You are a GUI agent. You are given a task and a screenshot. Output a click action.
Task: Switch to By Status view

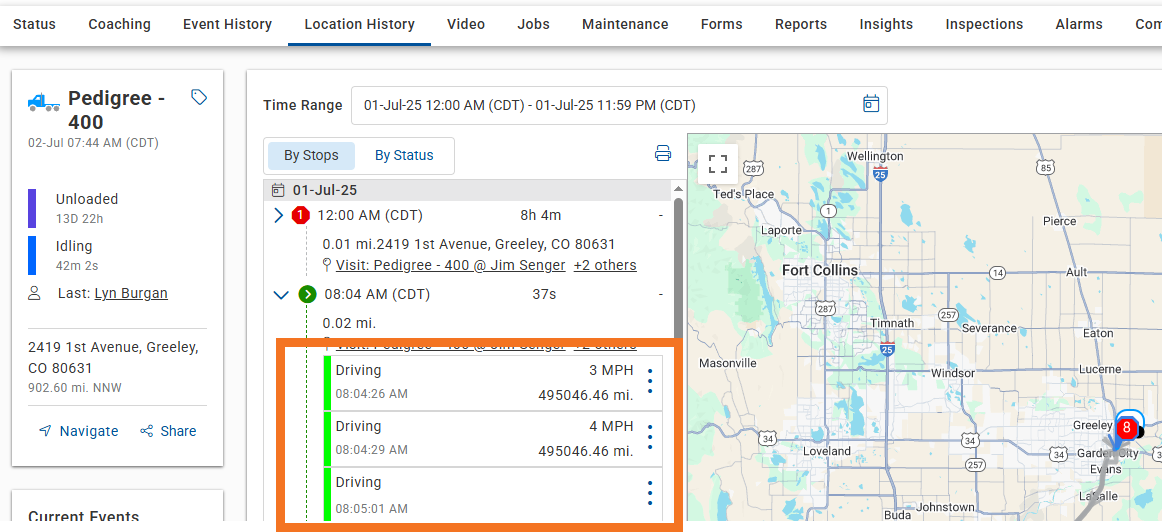pos(404,156)
